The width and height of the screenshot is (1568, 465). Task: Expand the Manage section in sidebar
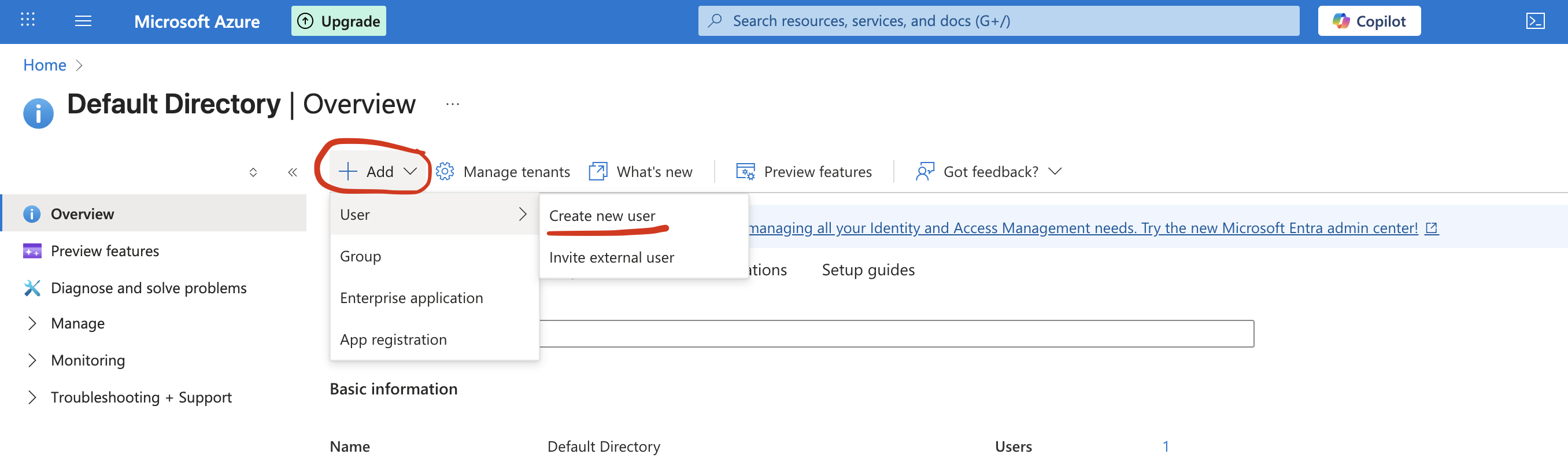point(32,324)
